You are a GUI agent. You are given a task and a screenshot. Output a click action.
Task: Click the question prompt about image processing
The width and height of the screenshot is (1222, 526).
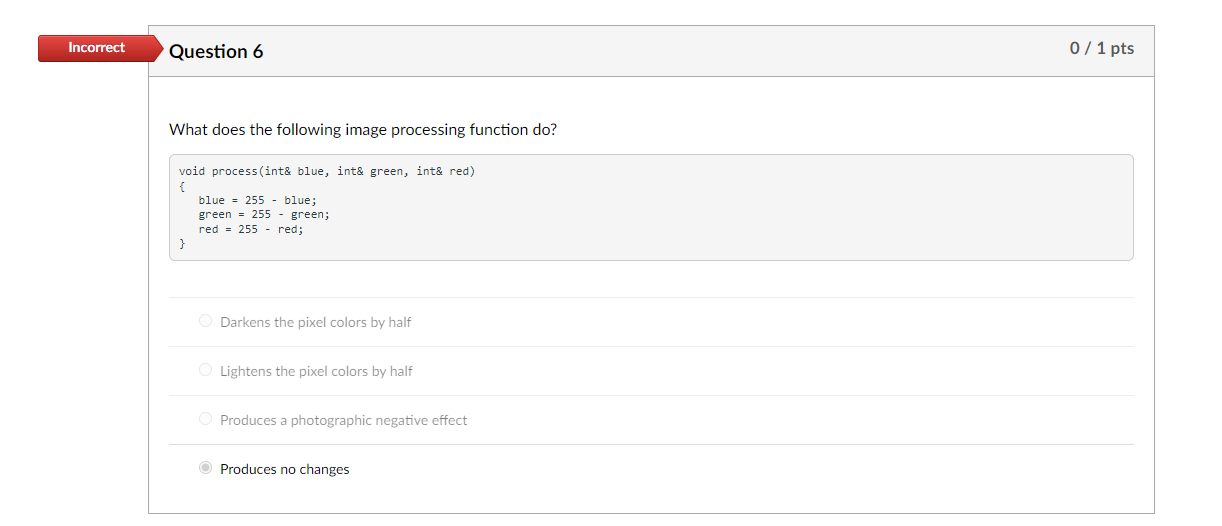pos(362,130)
